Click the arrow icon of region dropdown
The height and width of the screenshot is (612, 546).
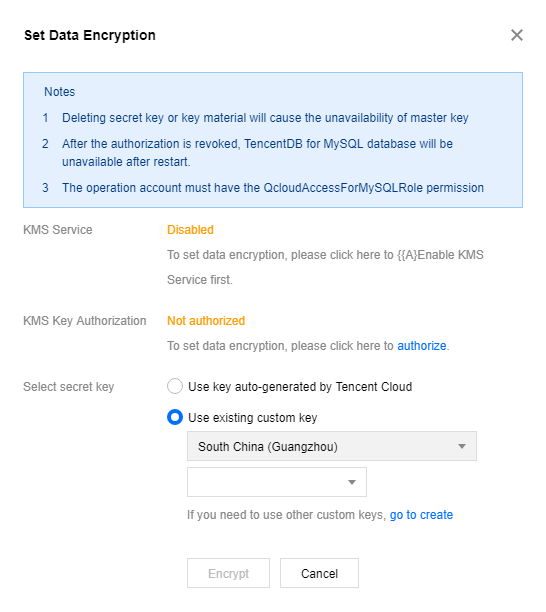462,446
